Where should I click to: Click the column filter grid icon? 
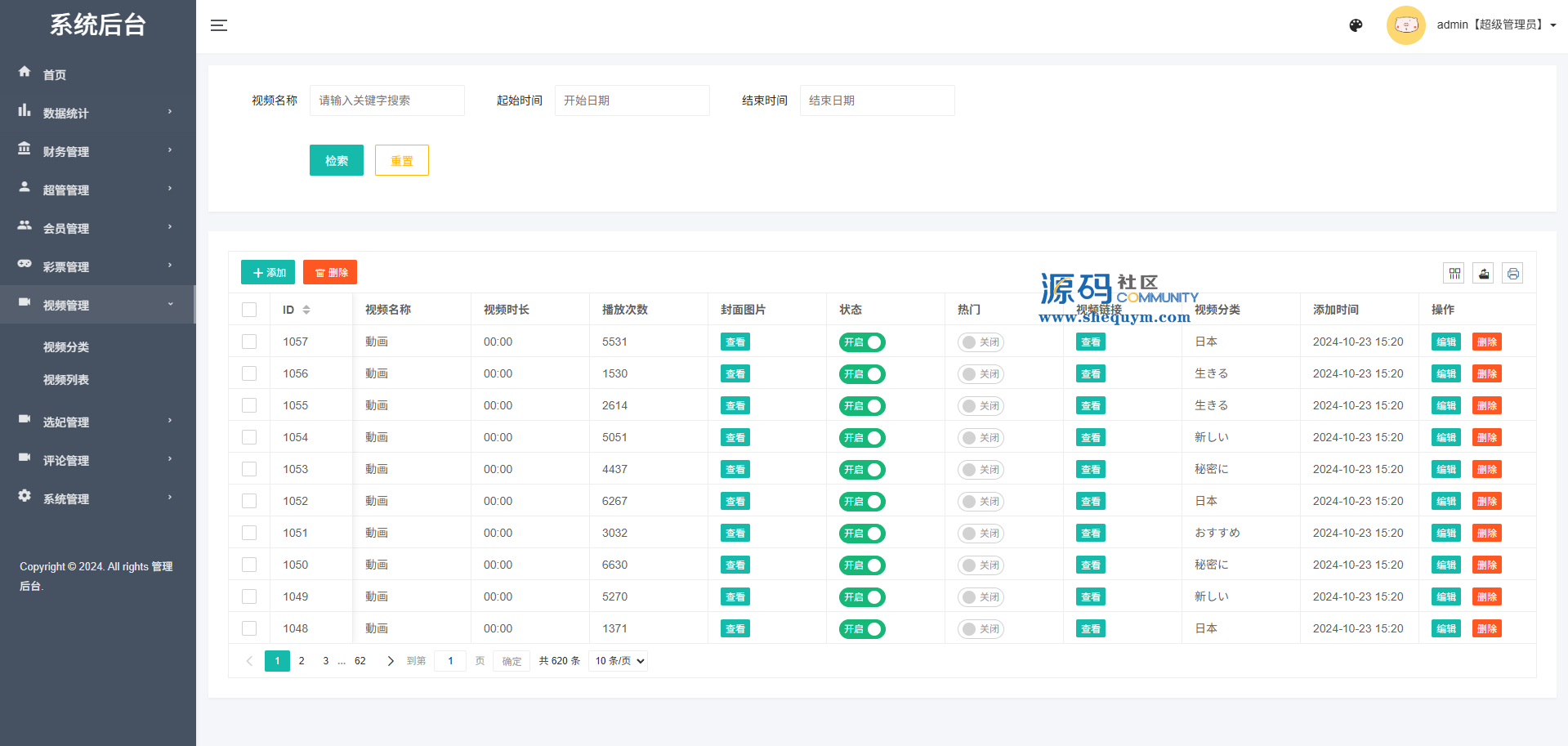pyautogui.click(x=1454, y=274)
